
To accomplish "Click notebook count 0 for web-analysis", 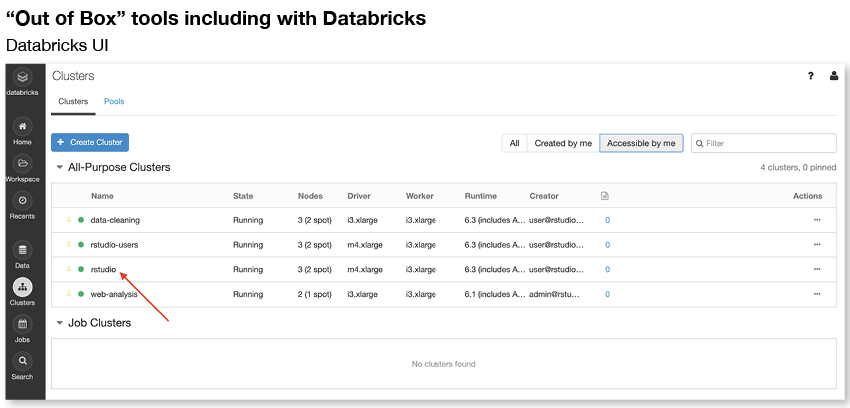I will 608,294.
